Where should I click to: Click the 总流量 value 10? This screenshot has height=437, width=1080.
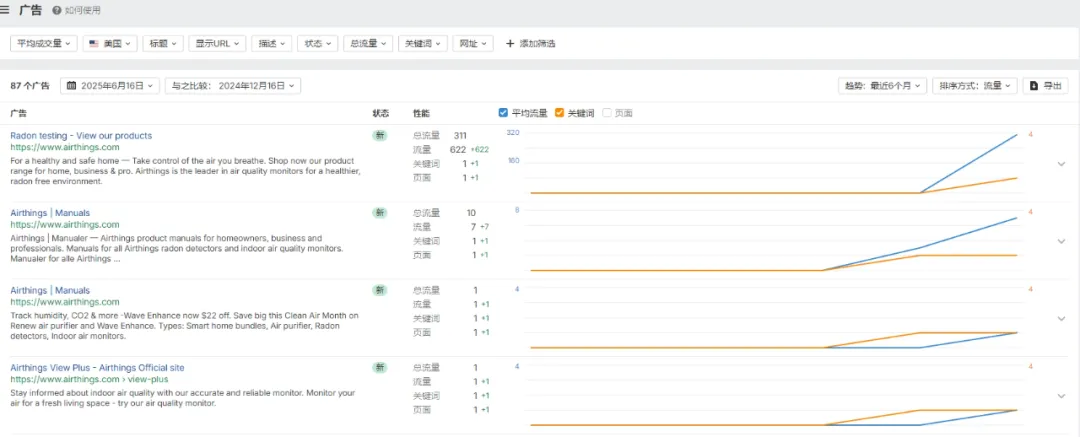click(471, 213)
